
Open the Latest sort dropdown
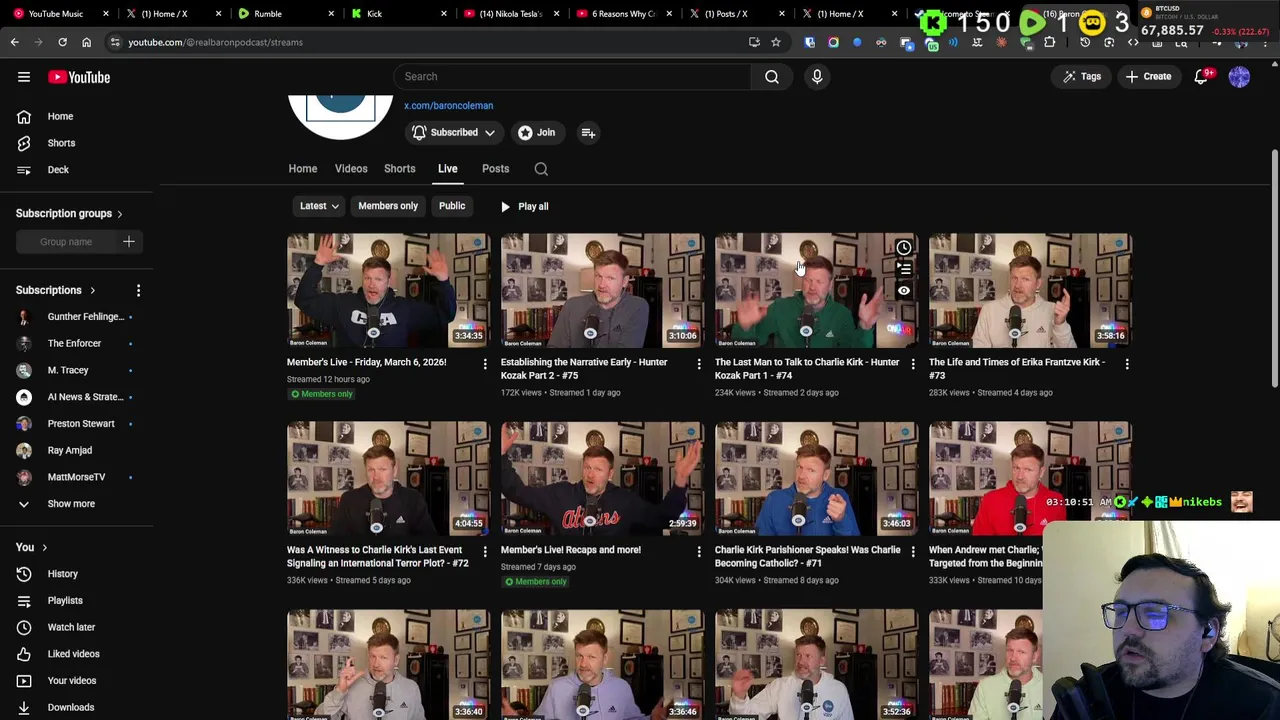pos(319,206)
